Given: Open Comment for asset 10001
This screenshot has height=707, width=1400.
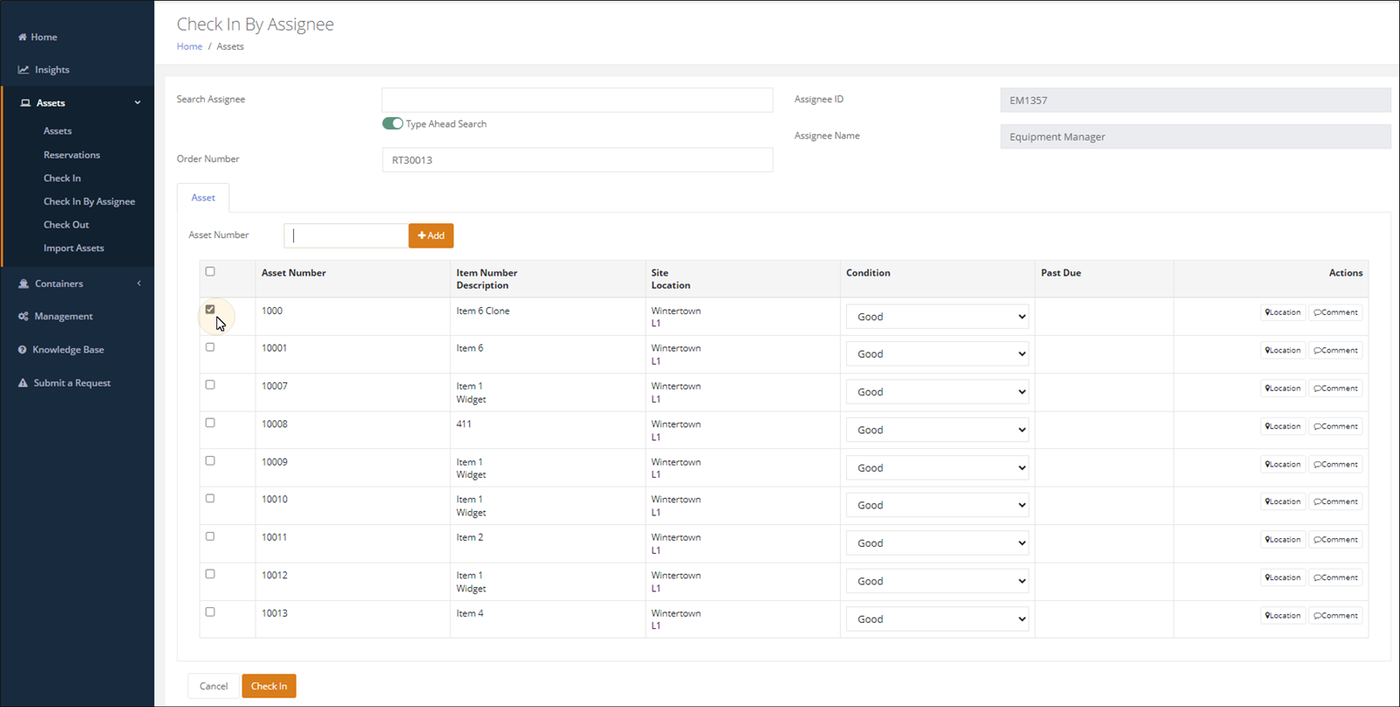Looking at the screenshot, I should (x=1335, y=351).
